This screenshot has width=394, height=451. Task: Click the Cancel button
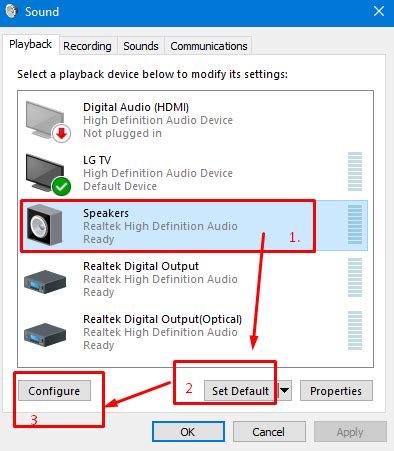click(269, 432)
